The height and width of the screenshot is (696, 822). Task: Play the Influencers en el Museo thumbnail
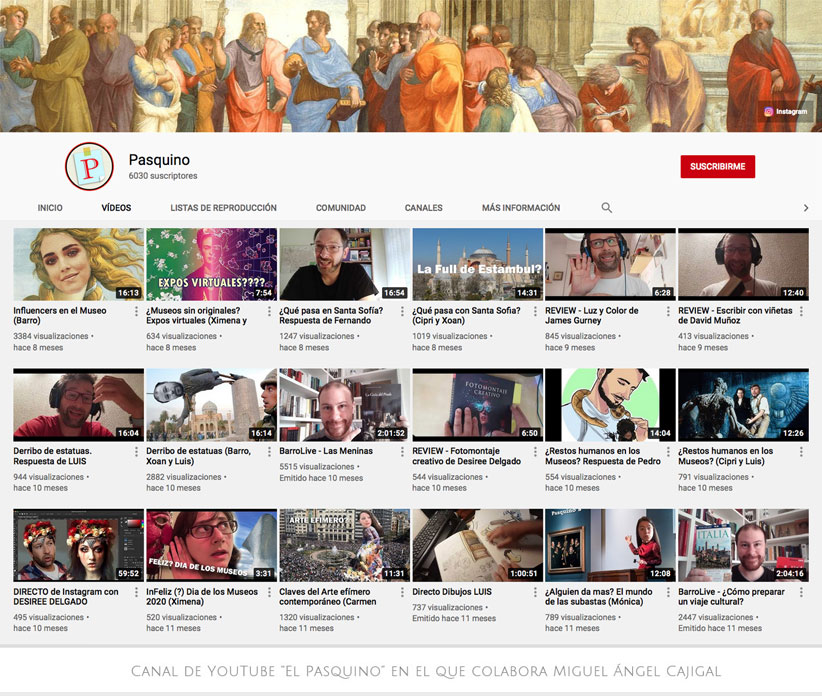pyautogui.click(x=79, y=264)
